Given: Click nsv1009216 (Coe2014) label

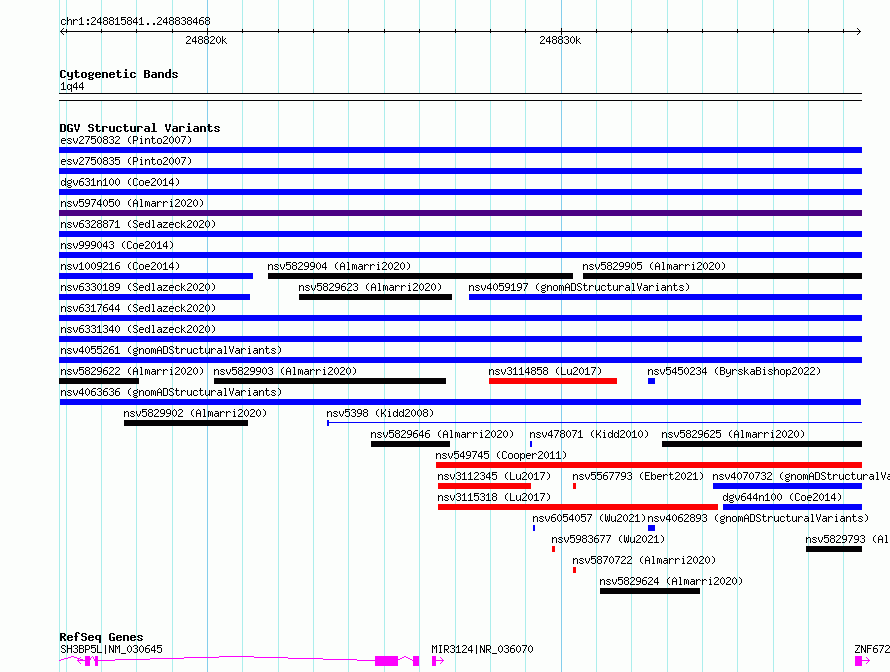Looking at the screenshot, I should [x=120, y=266].
